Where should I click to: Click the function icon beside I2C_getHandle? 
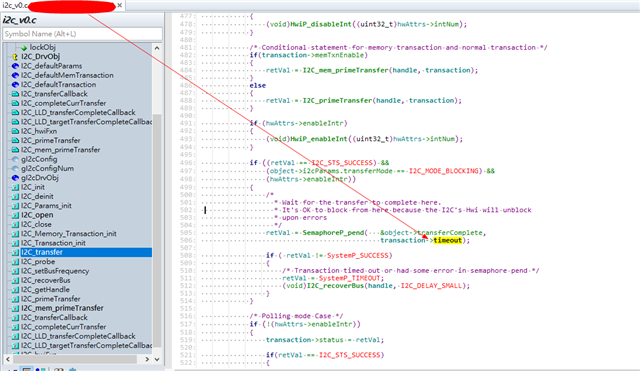click(15, 290)
